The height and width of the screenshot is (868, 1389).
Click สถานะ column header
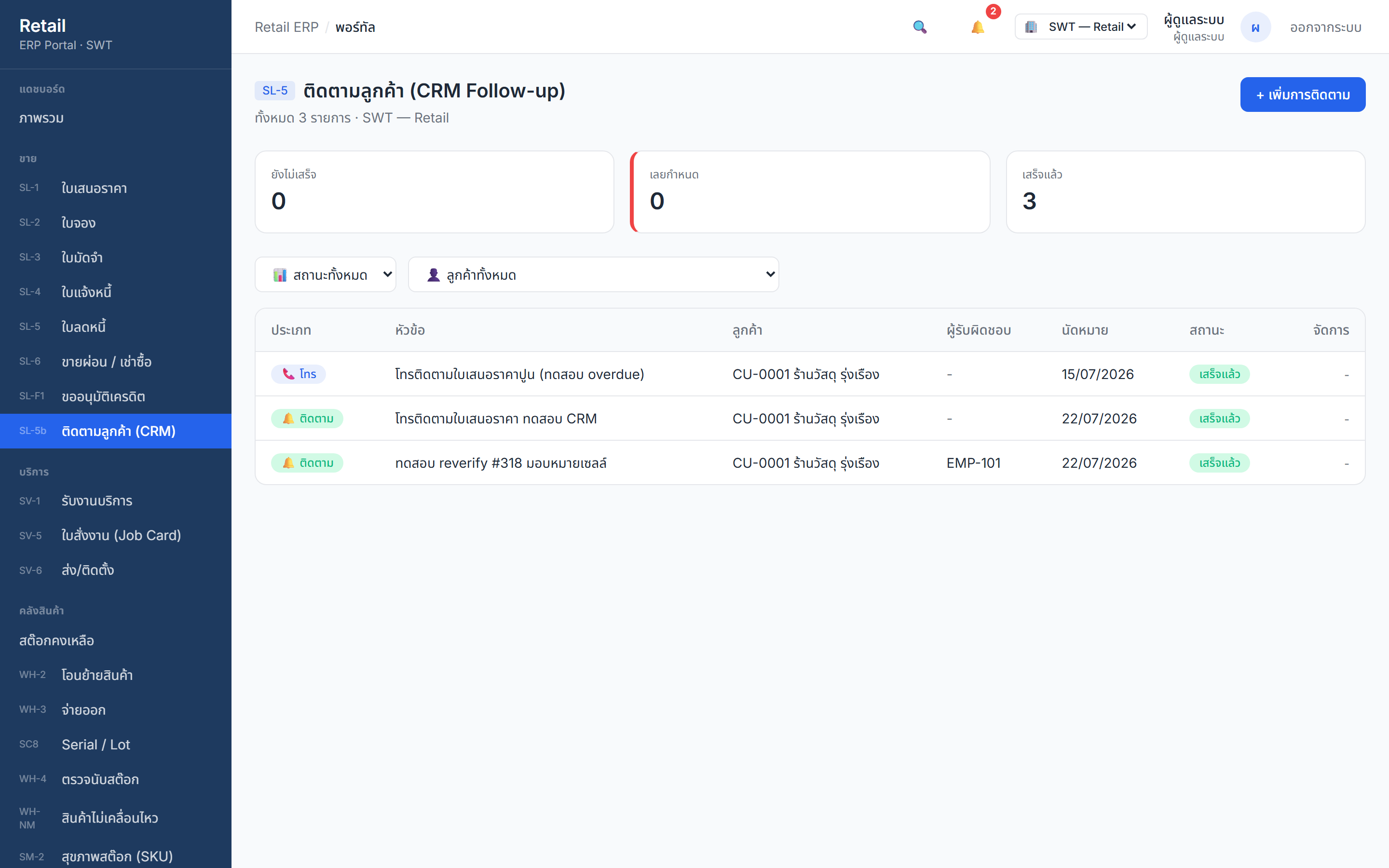tap(1207, 330)
